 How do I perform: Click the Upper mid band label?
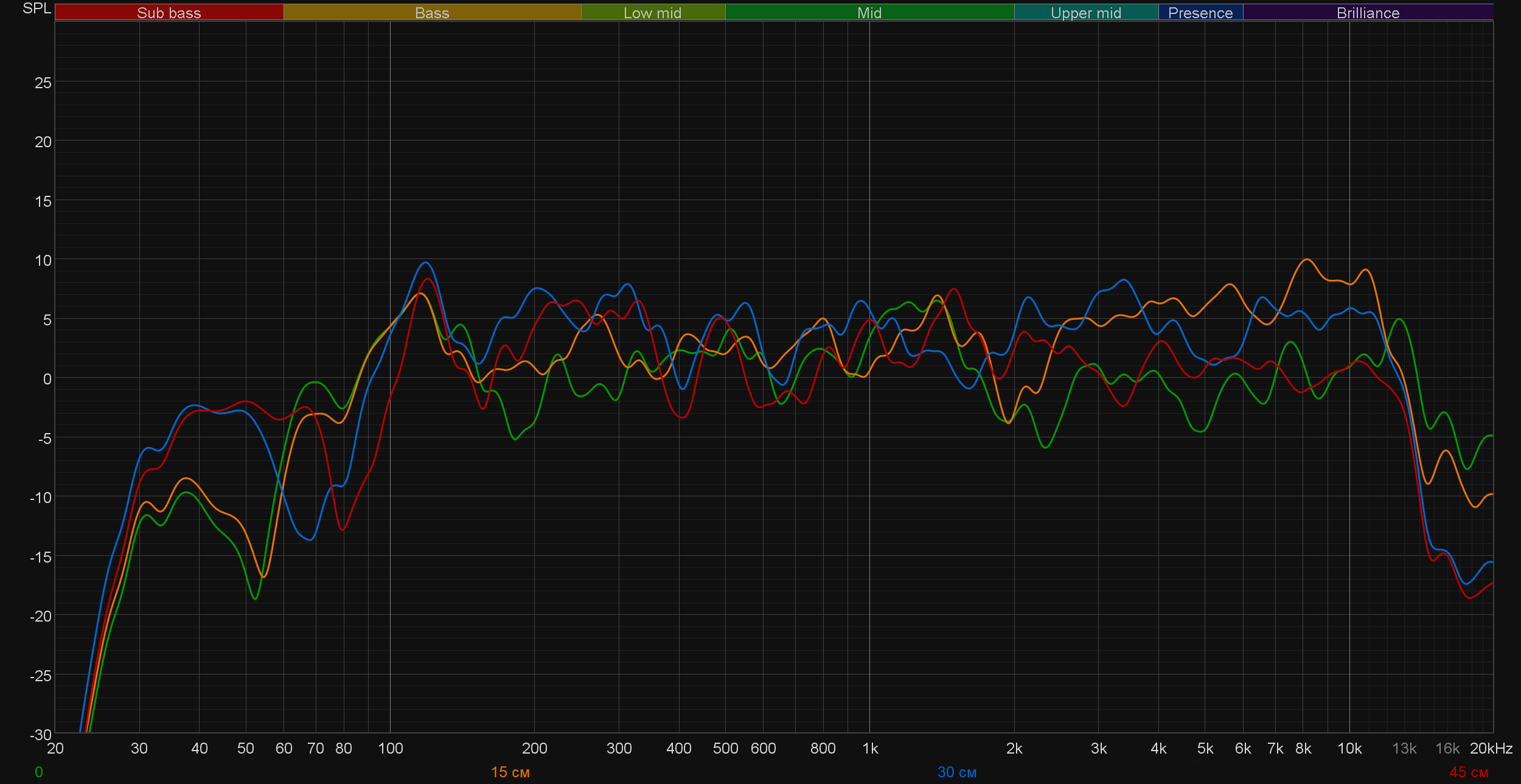coord(1085,13)
